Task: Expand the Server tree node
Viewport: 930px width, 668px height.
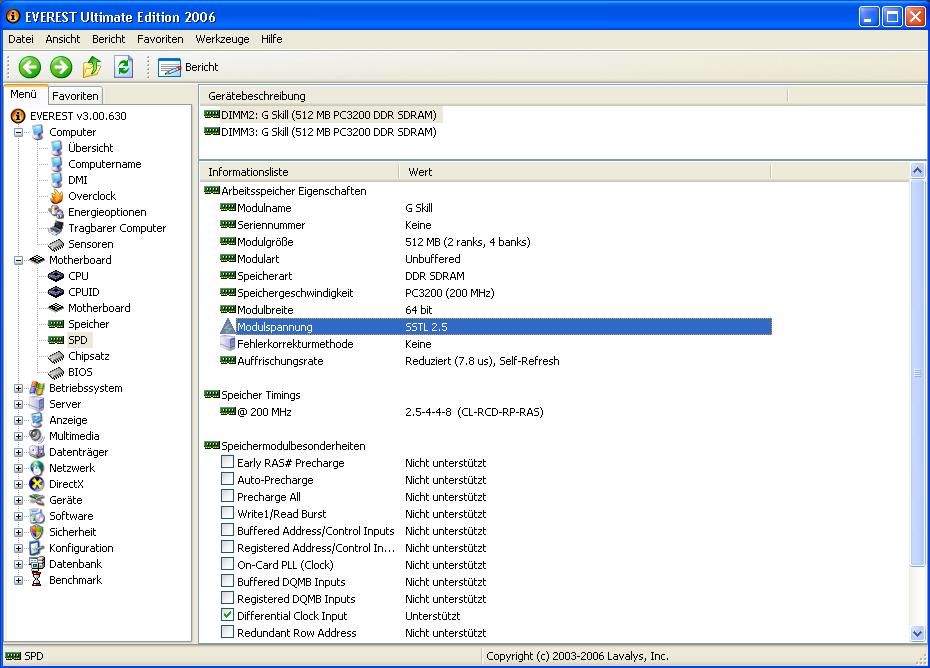Action: pyautogui.click(x=18, y=404)
